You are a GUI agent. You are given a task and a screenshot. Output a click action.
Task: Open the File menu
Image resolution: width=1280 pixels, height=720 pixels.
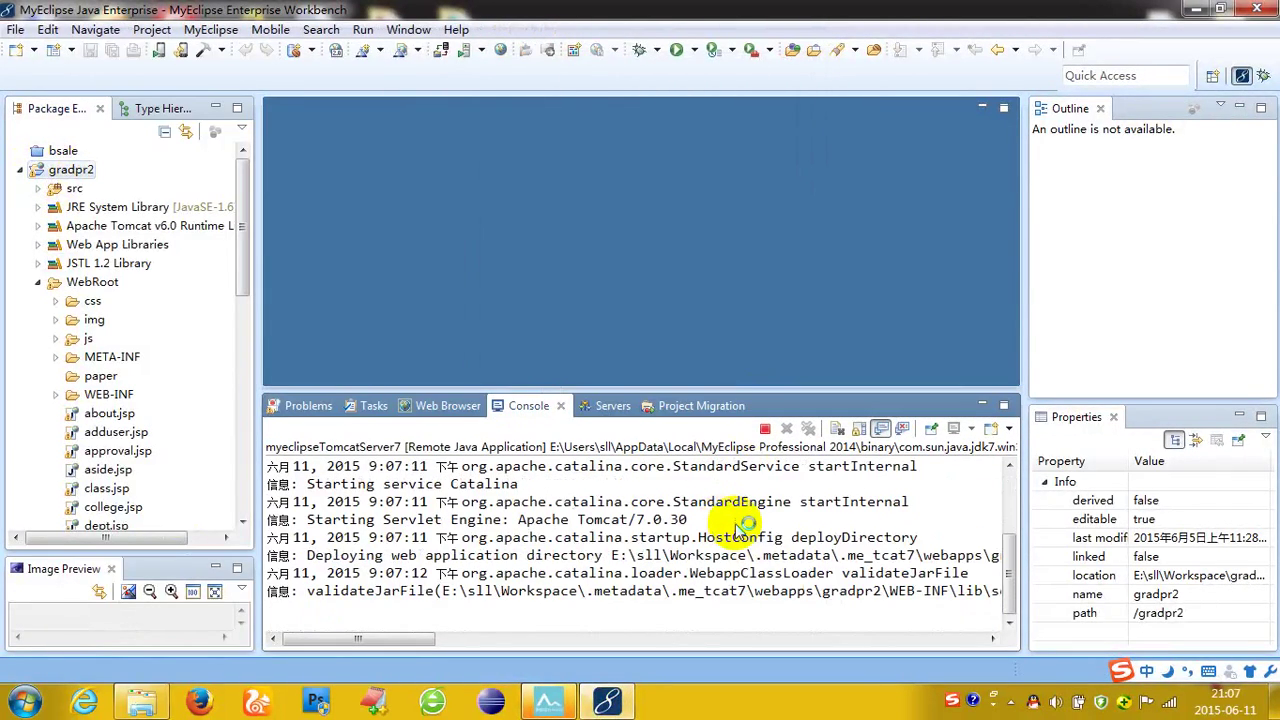(x=16, y=30)
